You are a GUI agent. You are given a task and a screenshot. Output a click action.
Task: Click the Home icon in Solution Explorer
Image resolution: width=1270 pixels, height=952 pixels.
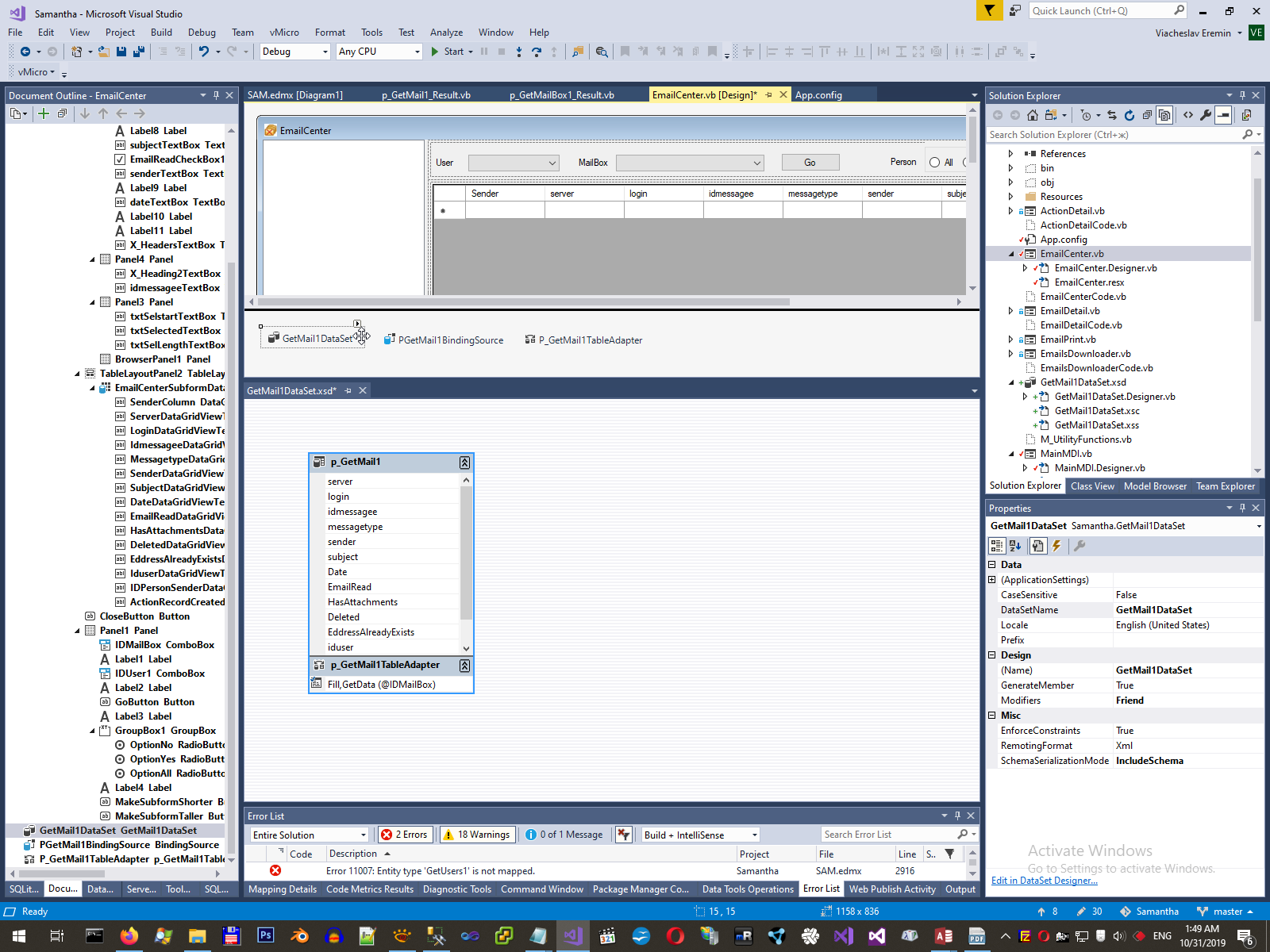[1033, 115]
